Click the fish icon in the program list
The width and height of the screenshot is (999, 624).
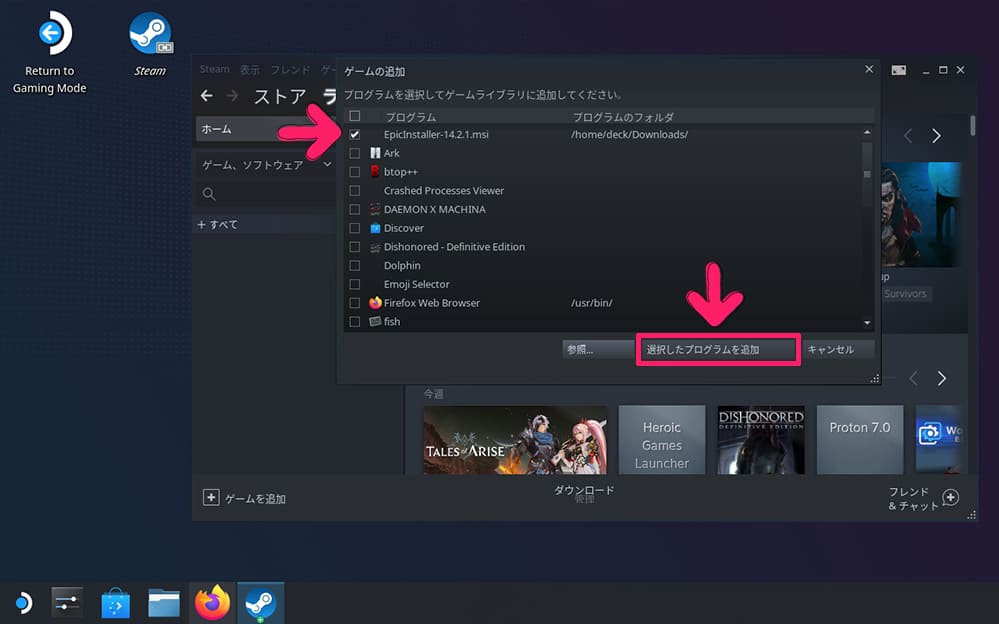[375, 321]
